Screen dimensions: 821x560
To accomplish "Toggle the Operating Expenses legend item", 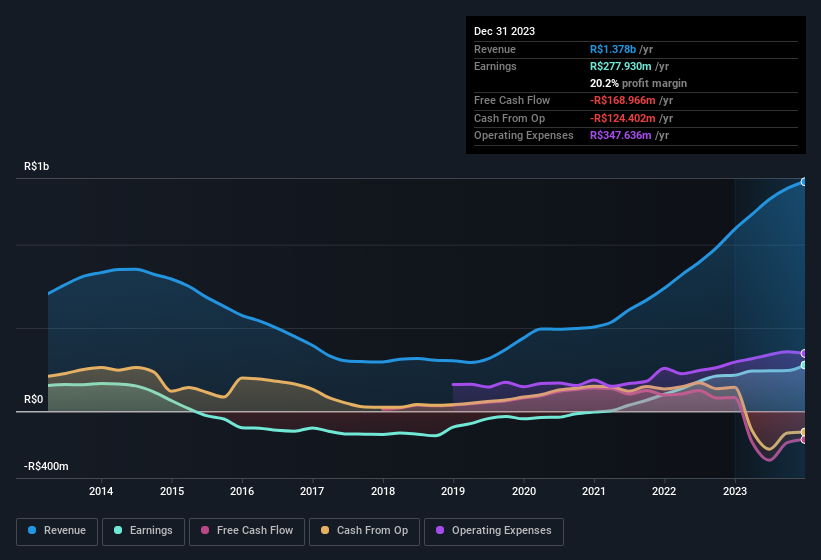I will (x=493, y=531).
